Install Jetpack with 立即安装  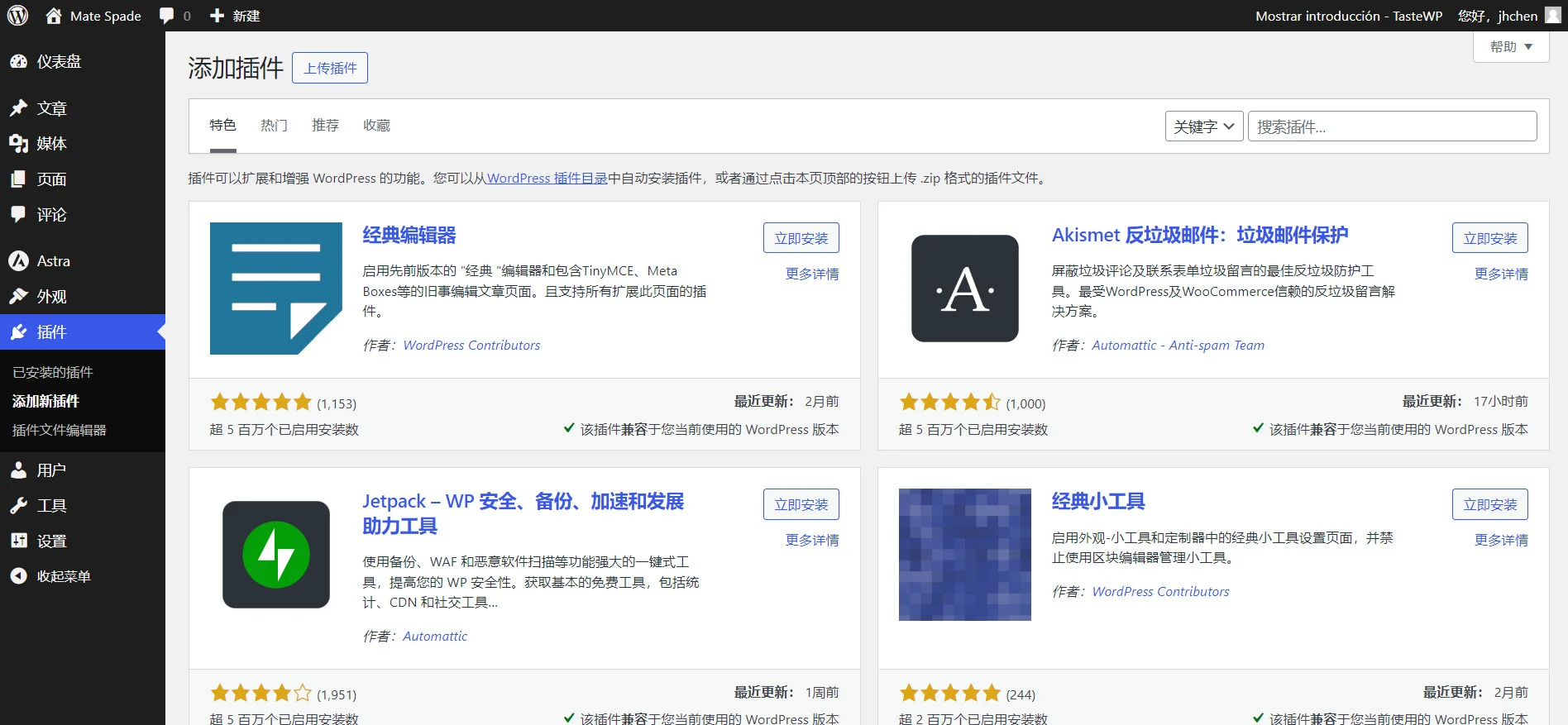(801, 504)
